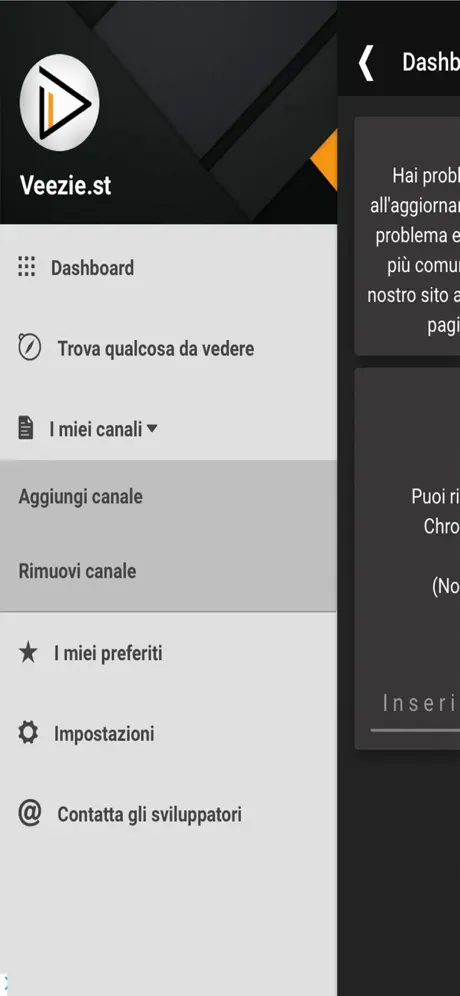Image resolution: width=460 pixels, height=996 pixels.
Task: Click the @ icon for developer contact
Action: 29,813
